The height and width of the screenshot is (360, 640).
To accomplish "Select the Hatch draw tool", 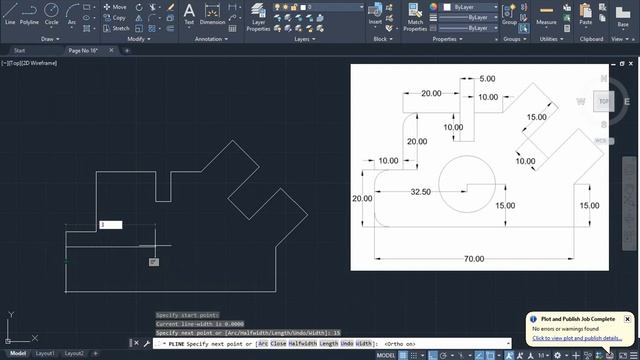I will [x=87, y=29].
